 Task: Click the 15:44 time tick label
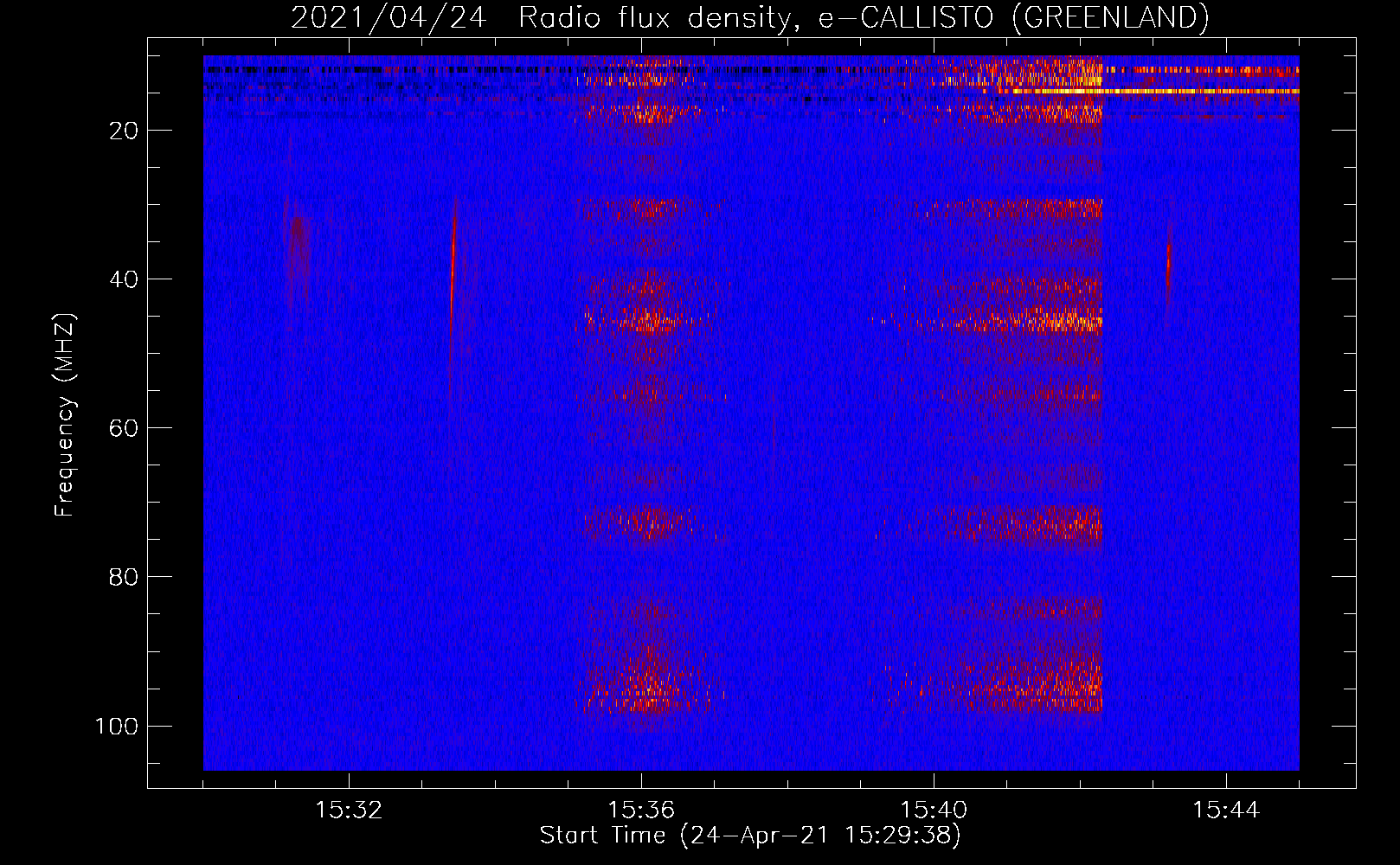pos(1226,811)
